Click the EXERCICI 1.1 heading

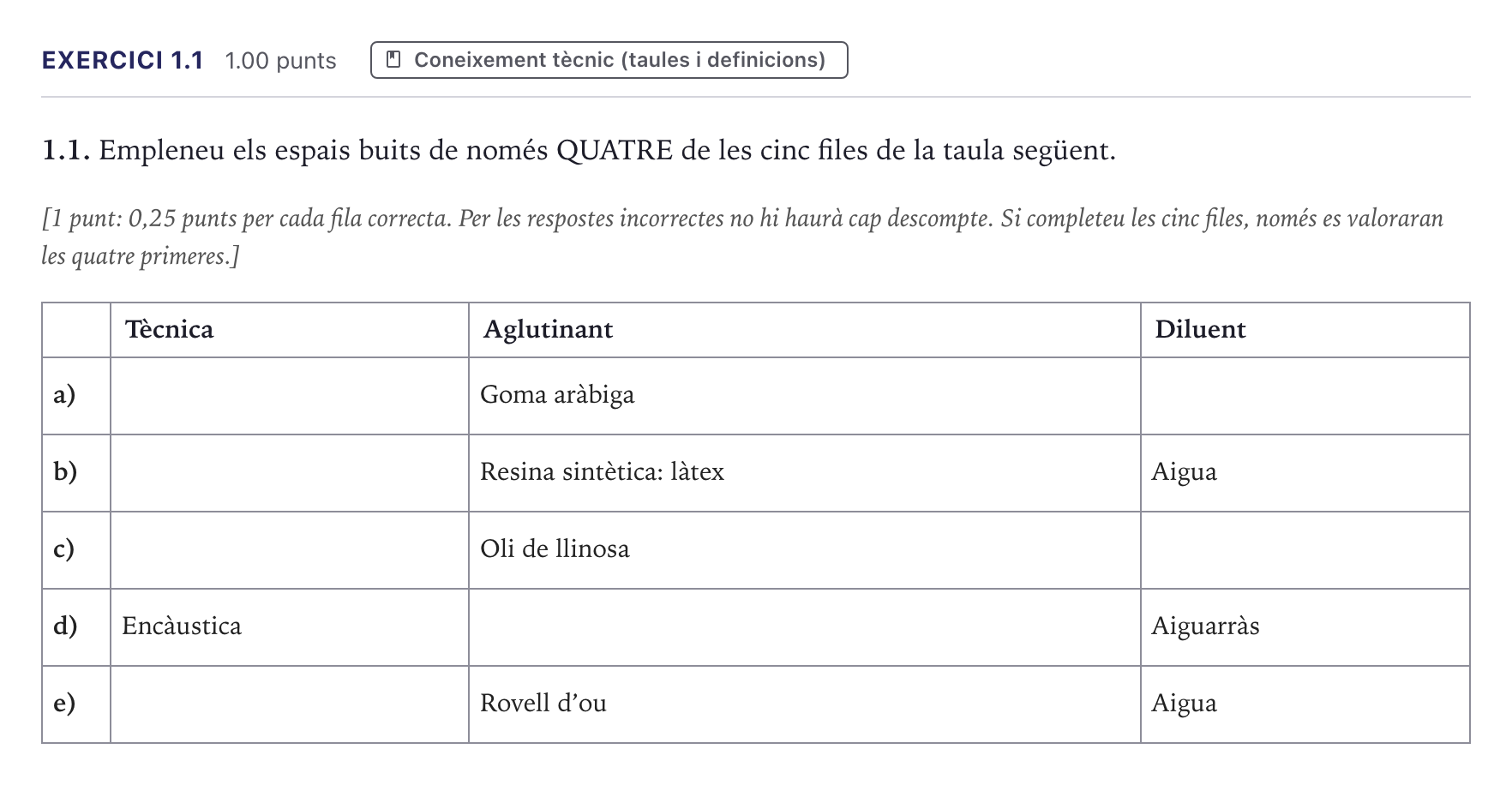click(123, 60)
